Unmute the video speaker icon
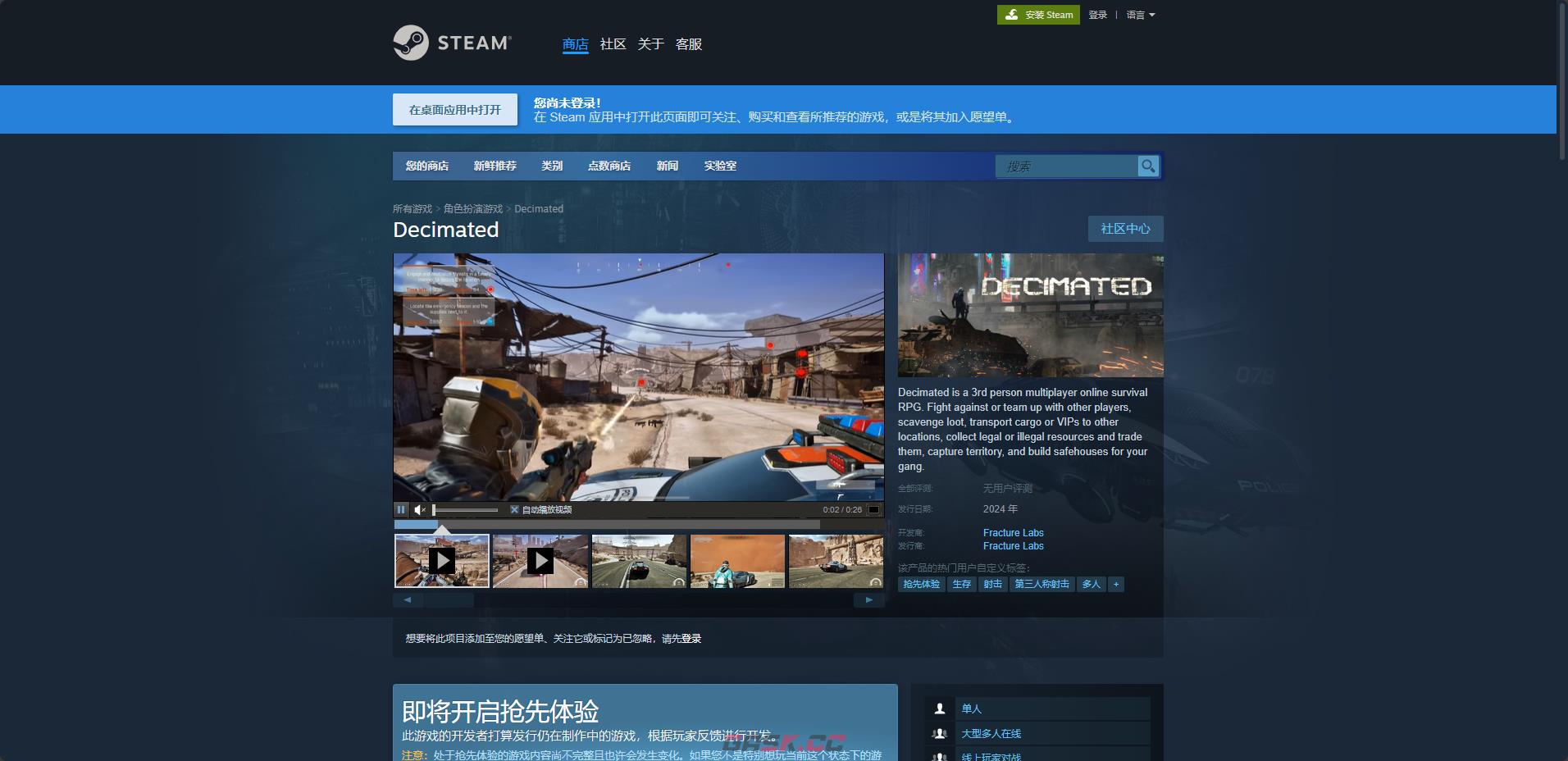The image size is (1568, 761). click(x=420, y=510)
